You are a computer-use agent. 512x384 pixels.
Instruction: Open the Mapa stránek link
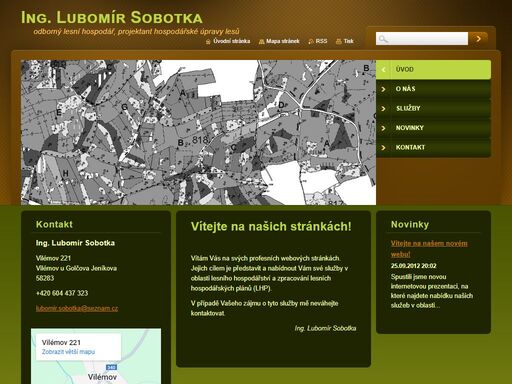[x=283, y=41]
